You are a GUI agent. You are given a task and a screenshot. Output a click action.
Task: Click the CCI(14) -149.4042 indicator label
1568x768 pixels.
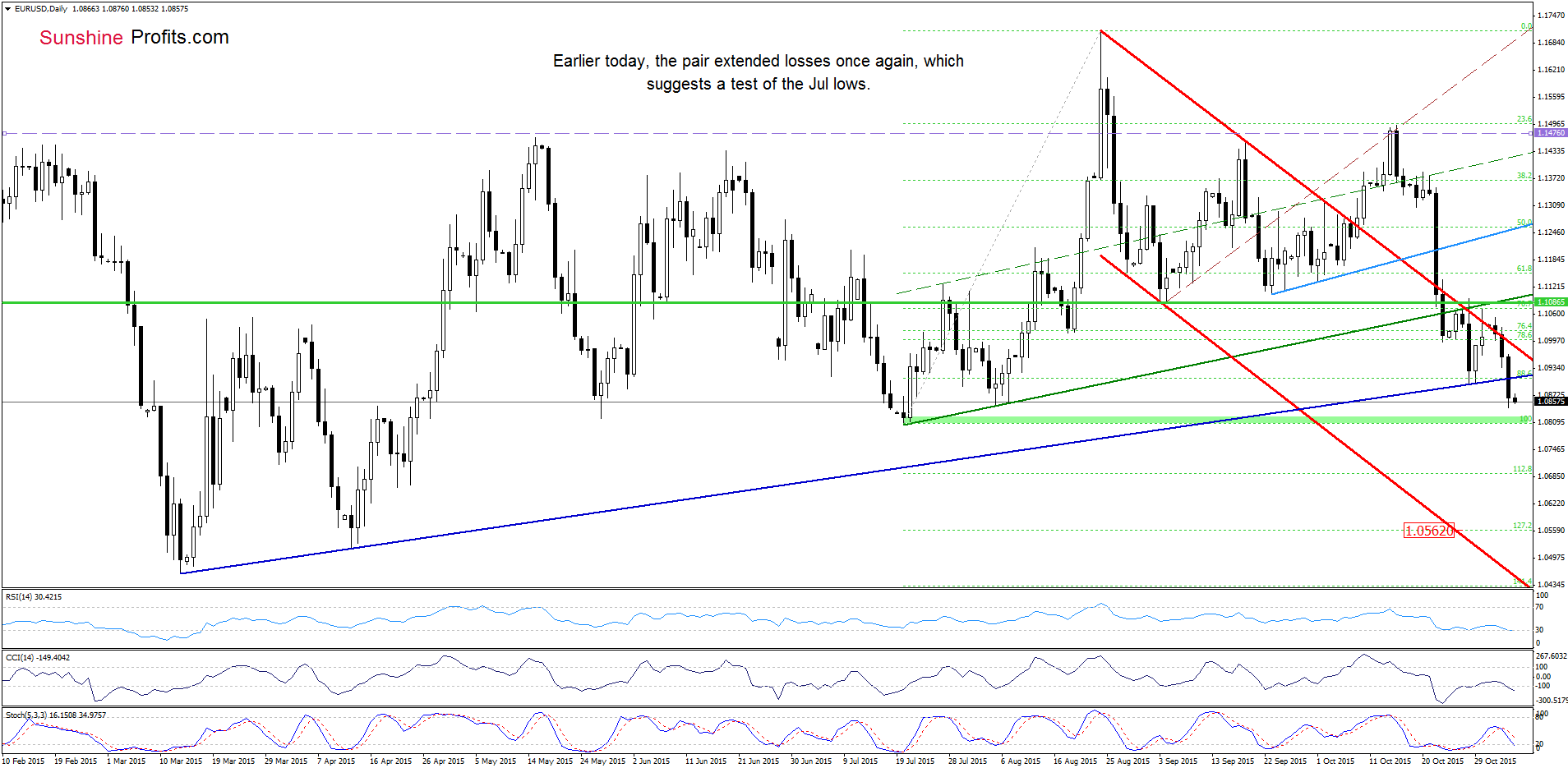tap(38, 658)
